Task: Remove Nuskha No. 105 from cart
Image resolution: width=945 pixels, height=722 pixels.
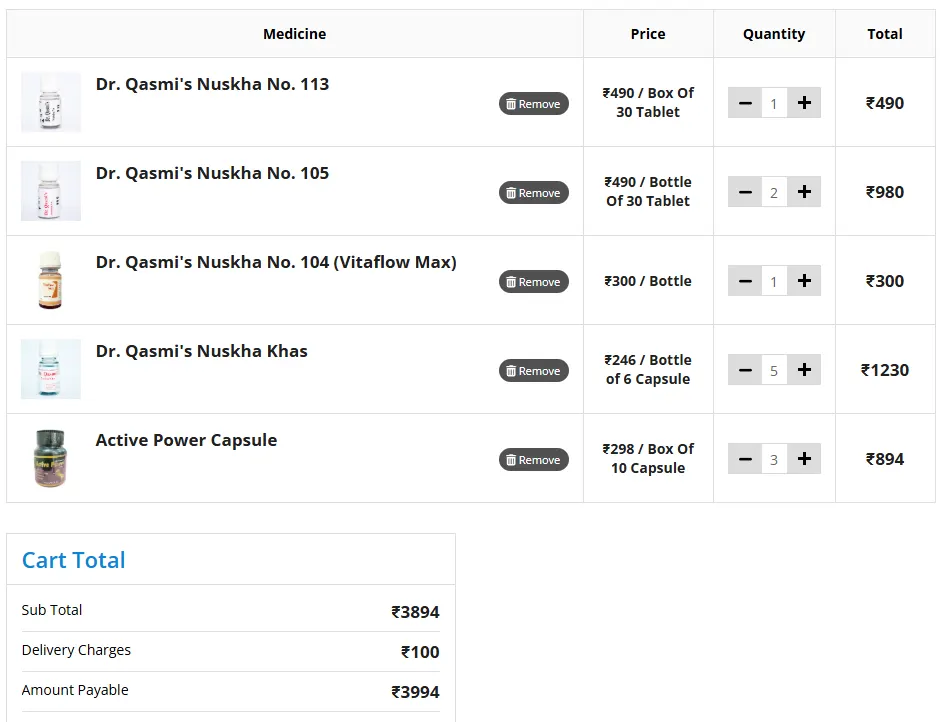Action: [x=534, y=193]
